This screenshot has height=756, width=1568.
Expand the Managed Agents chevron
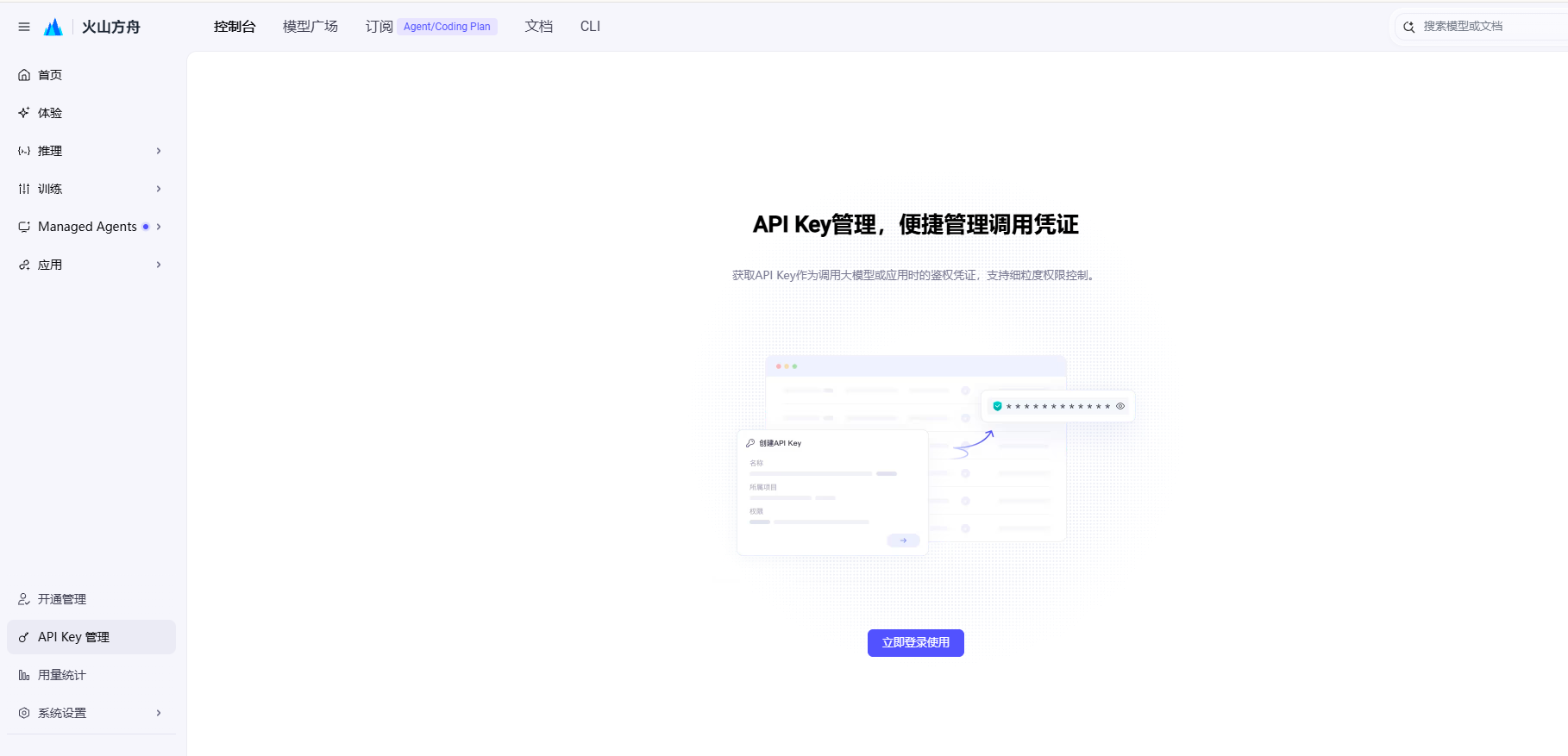coord(159,227)
